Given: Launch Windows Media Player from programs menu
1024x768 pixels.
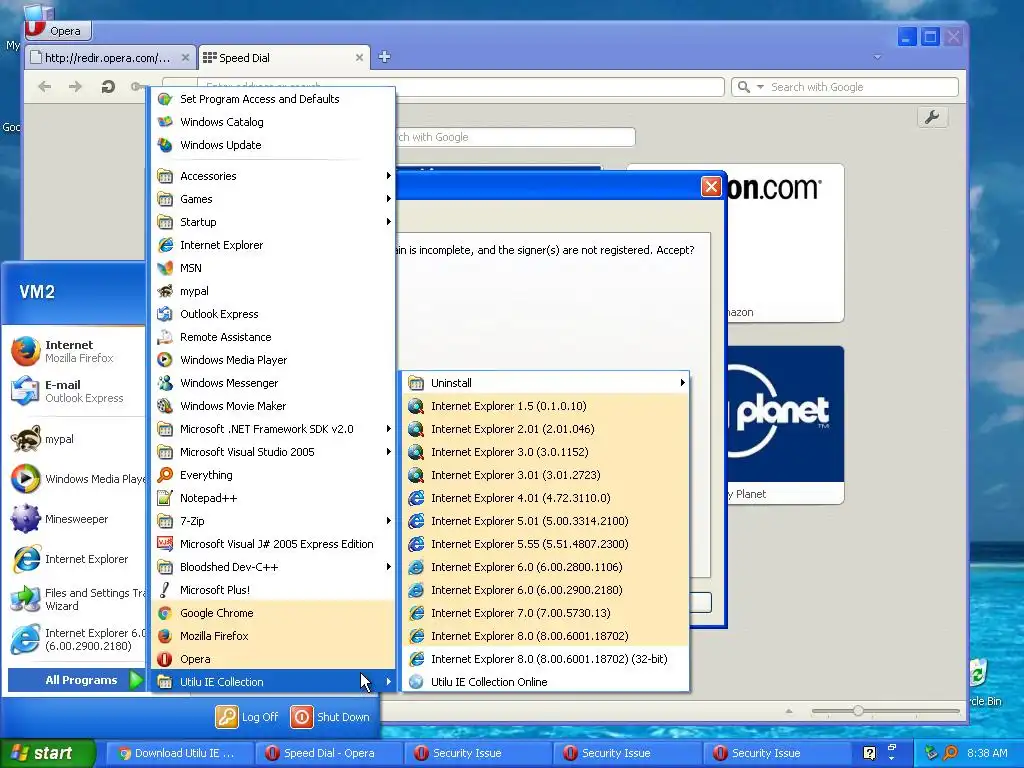Looking at the screenshot, I should (274, 360).
